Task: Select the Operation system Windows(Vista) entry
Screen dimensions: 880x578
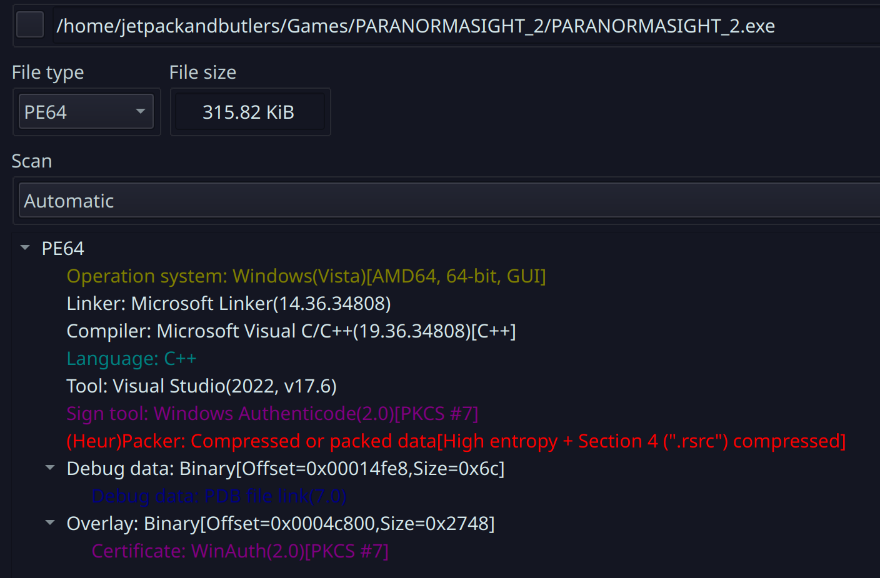Action: point(306,276)
